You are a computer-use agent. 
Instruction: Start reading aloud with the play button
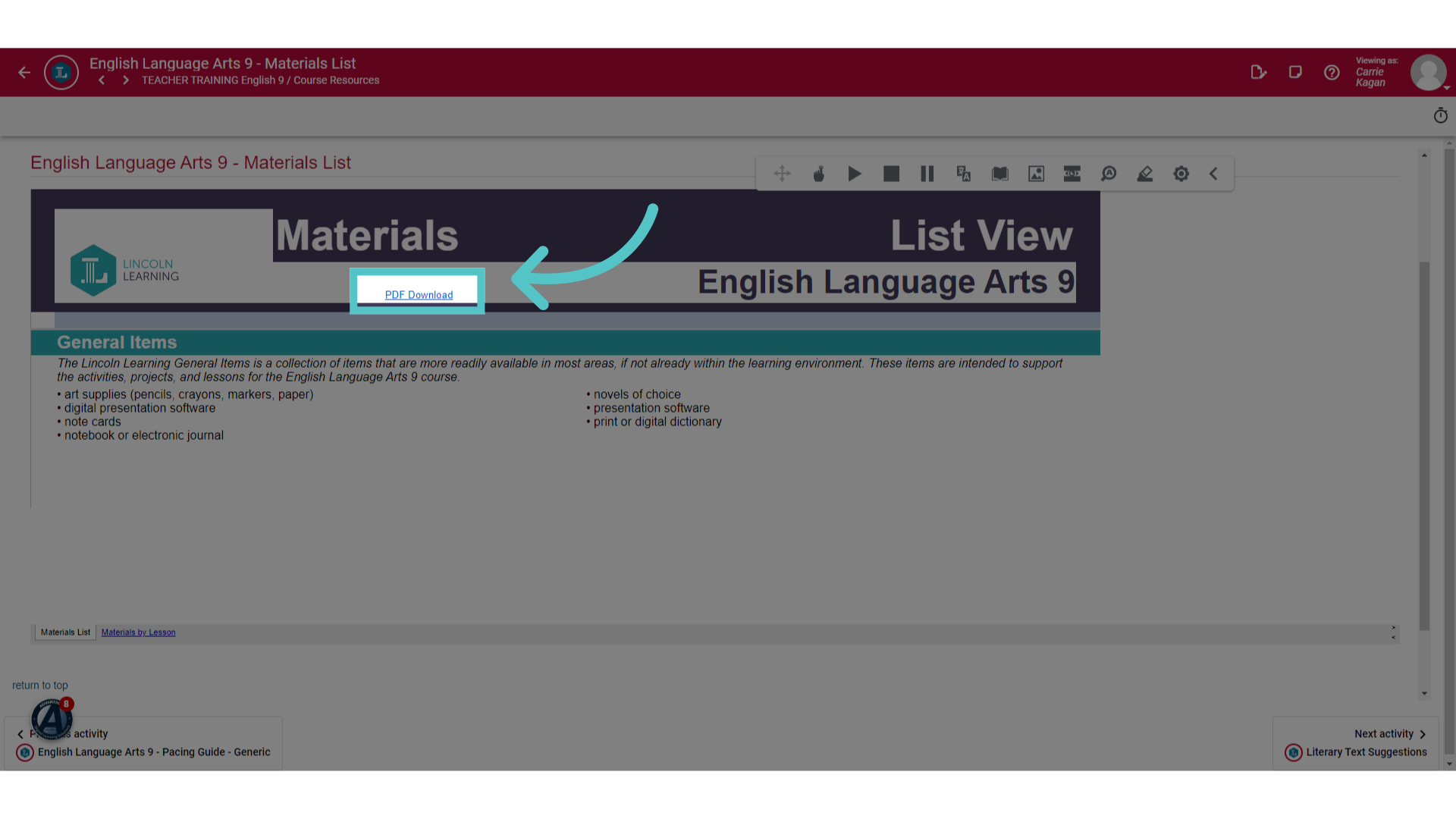(x=855, y=174)
